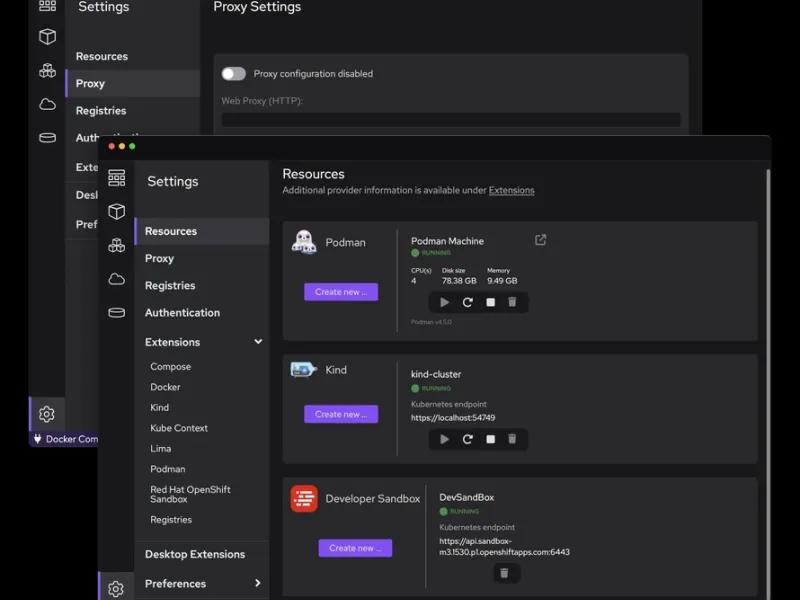Open the dashboard icon in front window sidebar

[116, 178]
